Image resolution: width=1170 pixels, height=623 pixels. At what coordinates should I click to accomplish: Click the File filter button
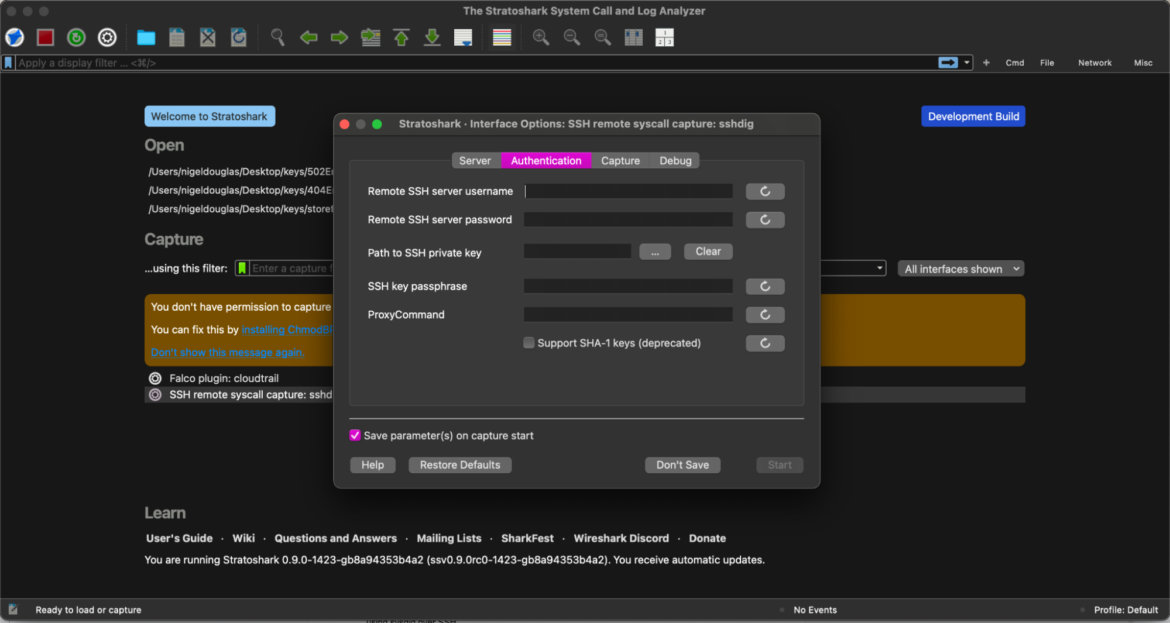[1047, 63]
